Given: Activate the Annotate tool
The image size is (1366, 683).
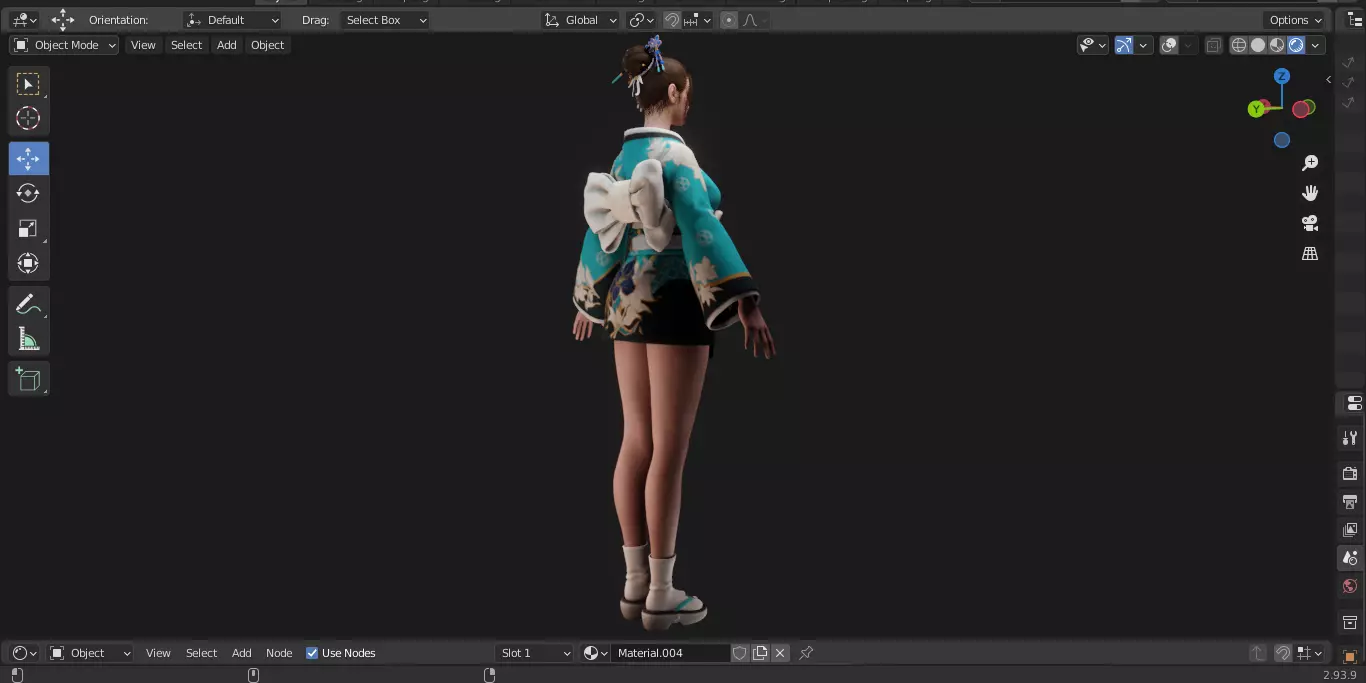Looking at the screenshot, I should (28, 305).
